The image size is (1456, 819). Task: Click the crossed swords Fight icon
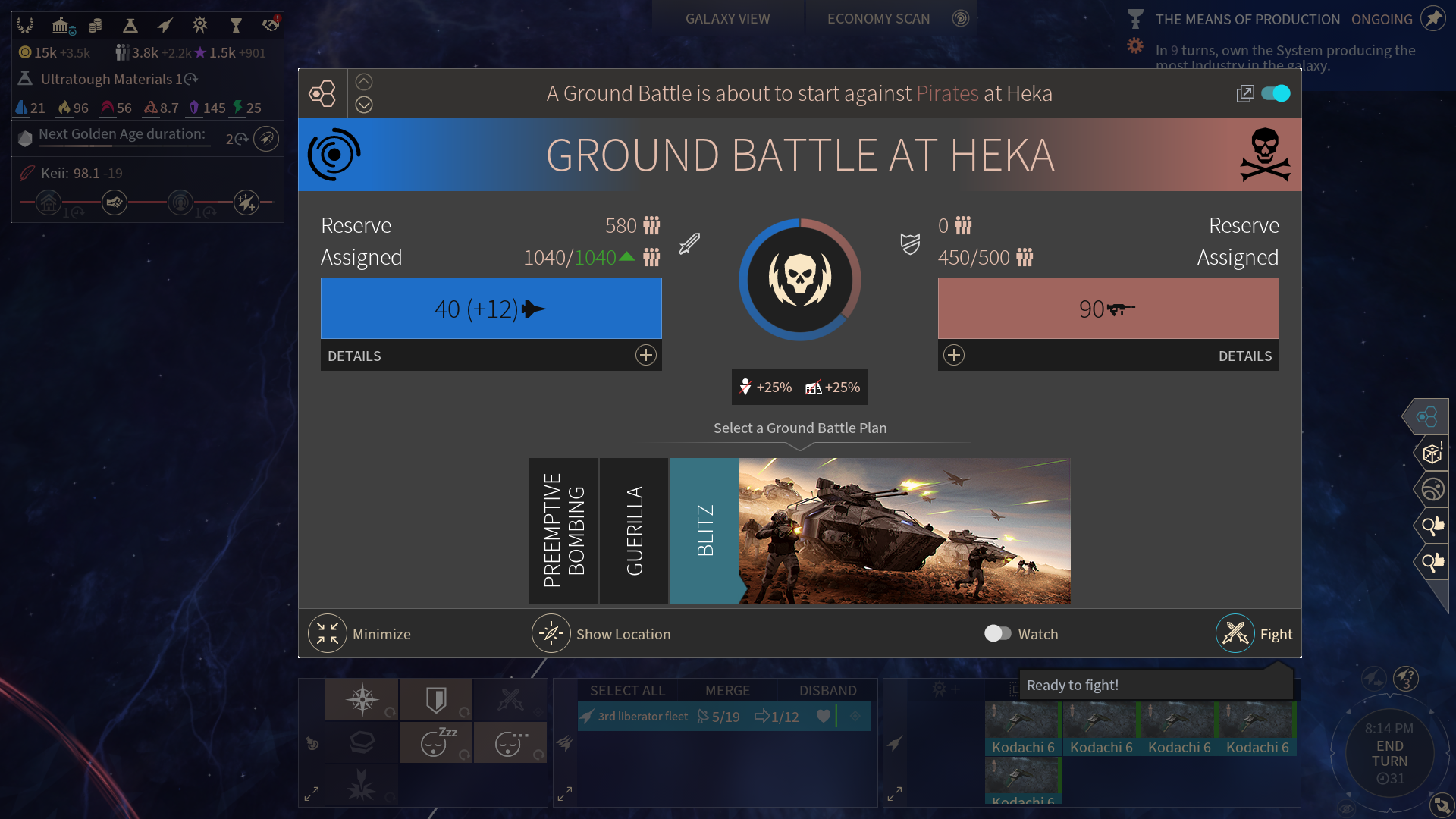click(x=1235, y=633)
